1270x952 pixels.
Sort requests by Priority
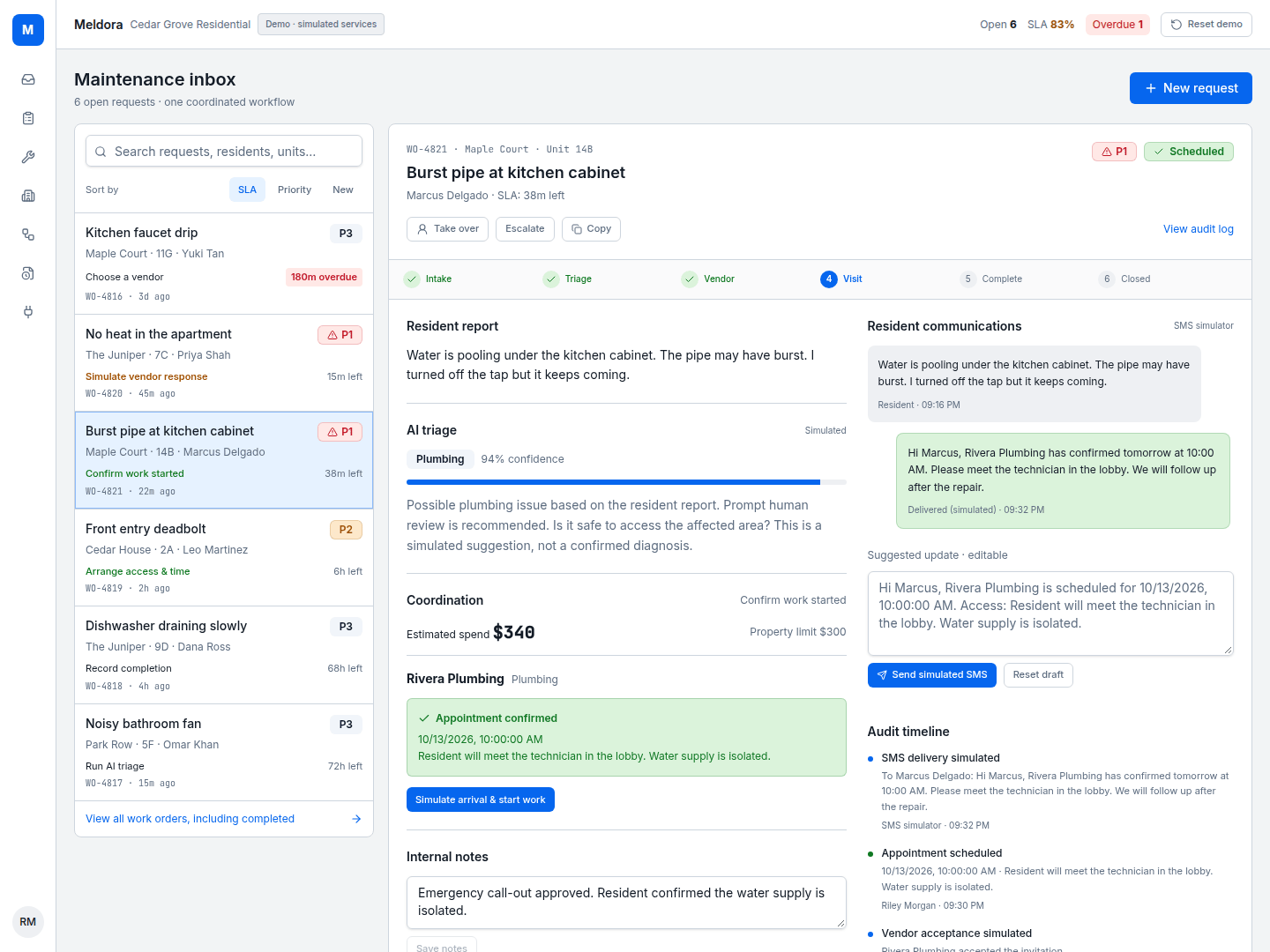click(x=295, y=190)
